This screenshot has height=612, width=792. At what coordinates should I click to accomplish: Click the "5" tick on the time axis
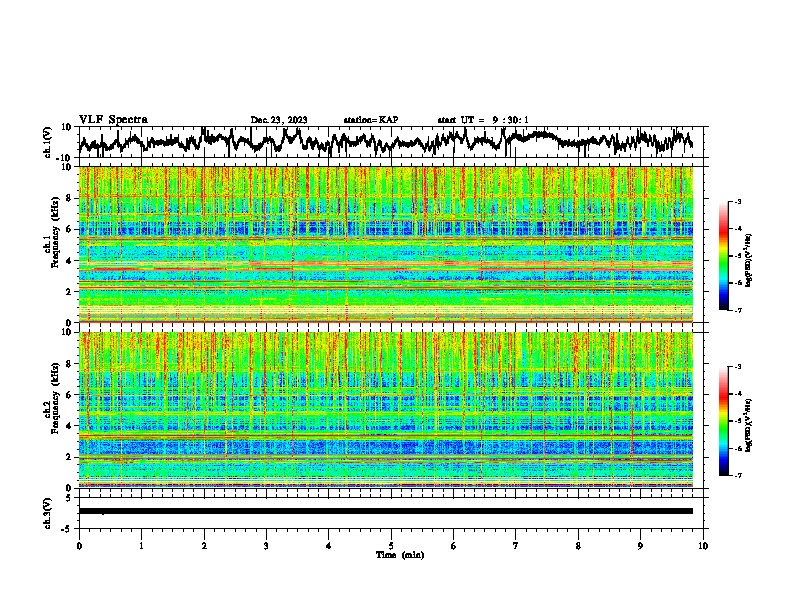click(x=391, y=546)
